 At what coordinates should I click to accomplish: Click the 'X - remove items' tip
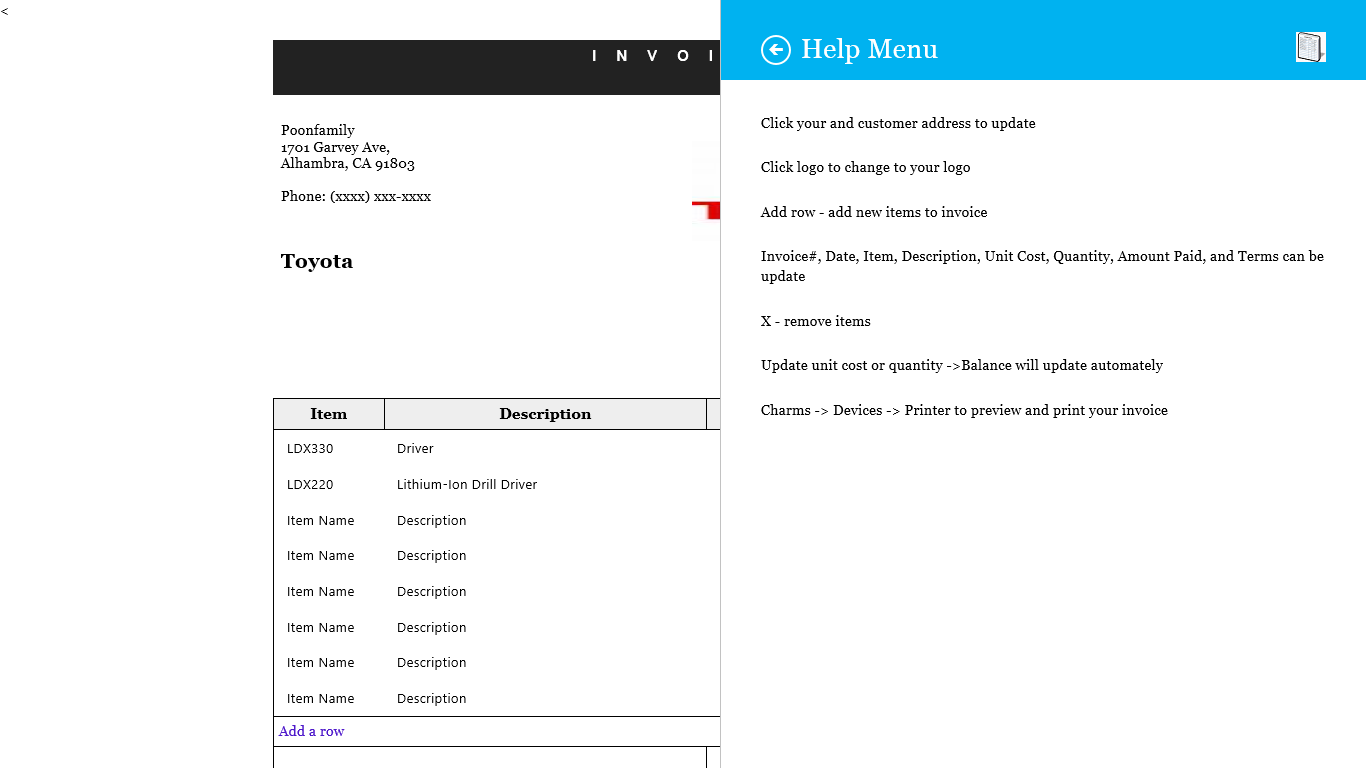pos(816,321)
